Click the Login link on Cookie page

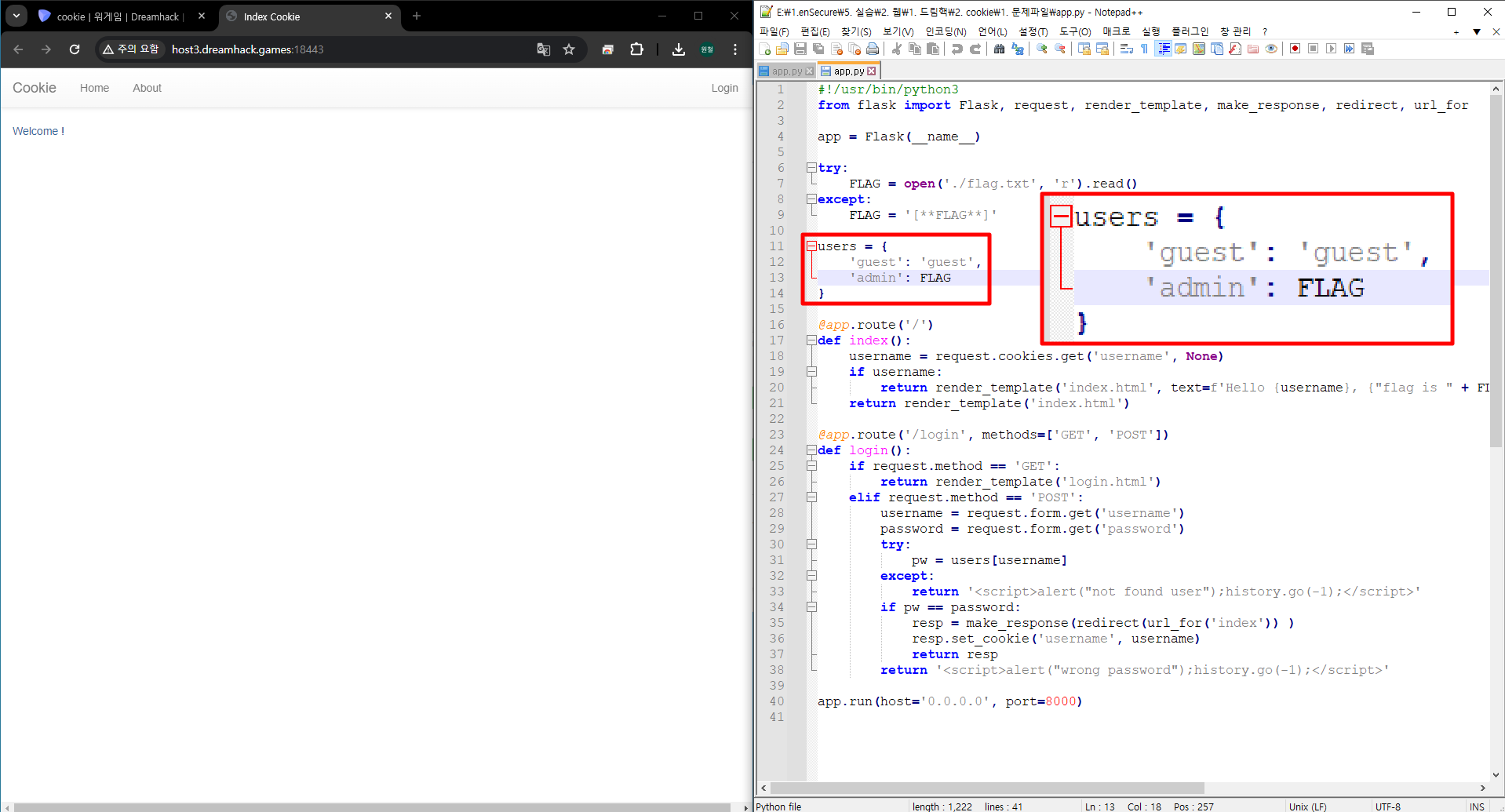pyautogui.click(x=724, y=88)
